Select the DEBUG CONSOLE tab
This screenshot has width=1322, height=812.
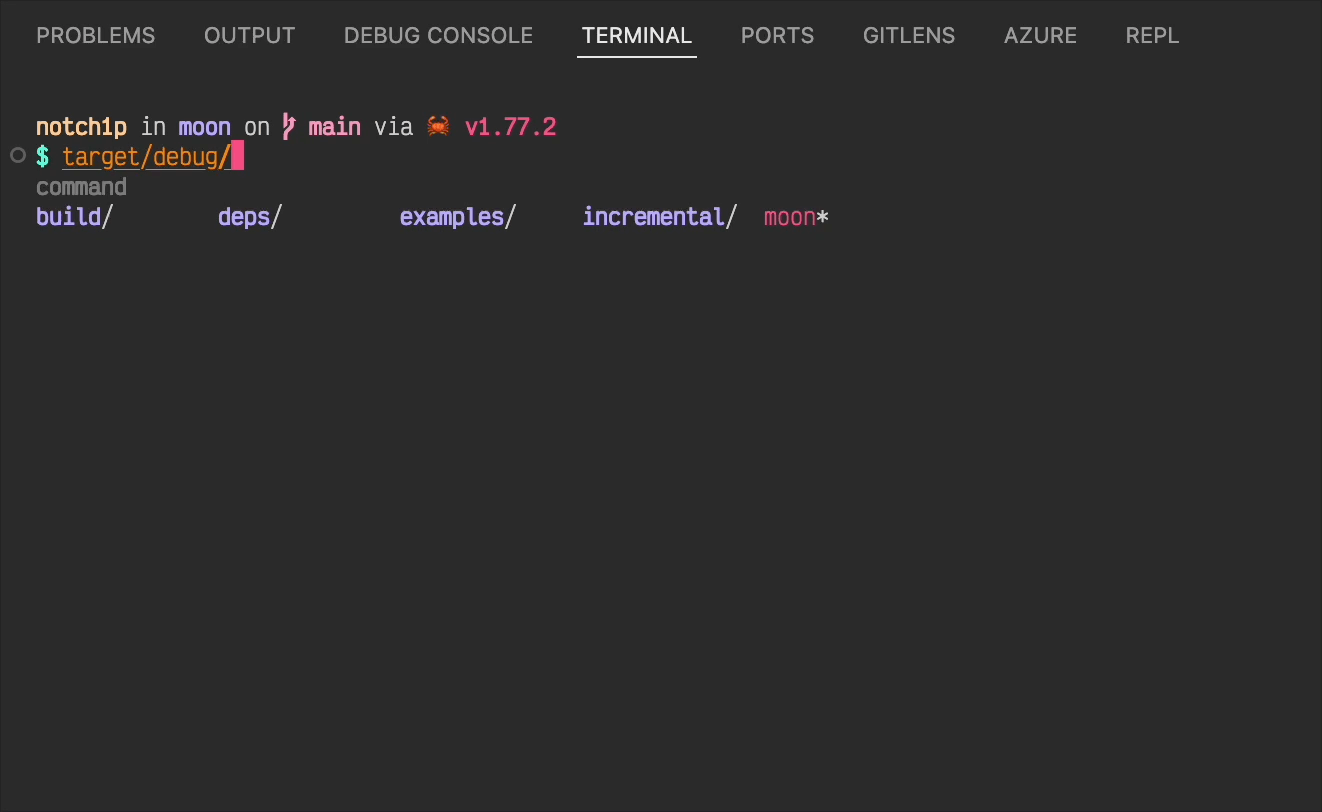(438, 36)
